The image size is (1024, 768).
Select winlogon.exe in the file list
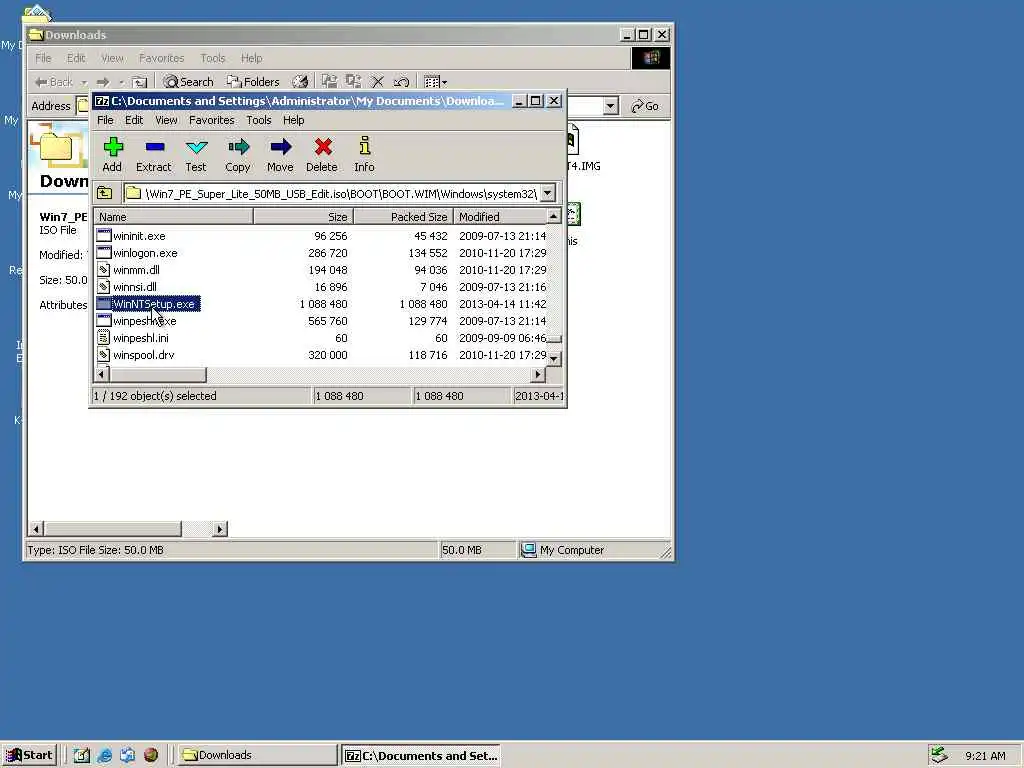pos(144,253)
